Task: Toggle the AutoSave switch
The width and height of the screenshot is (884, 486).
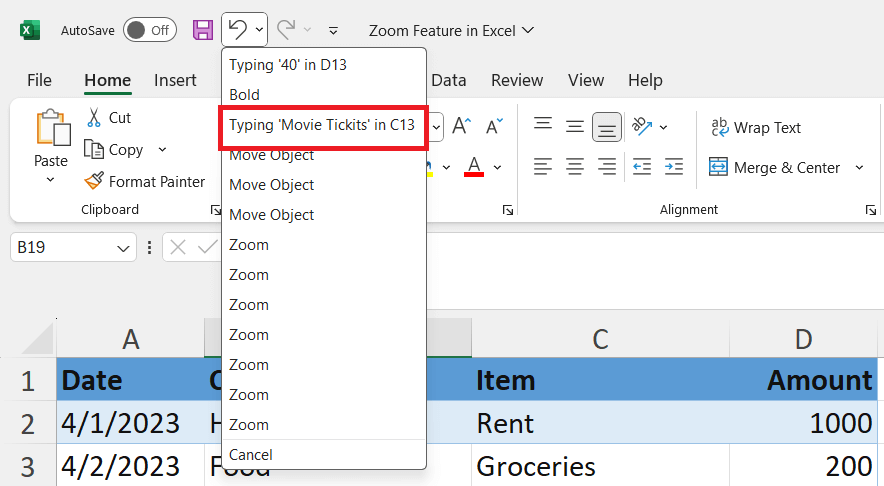Action: point(149,30)
